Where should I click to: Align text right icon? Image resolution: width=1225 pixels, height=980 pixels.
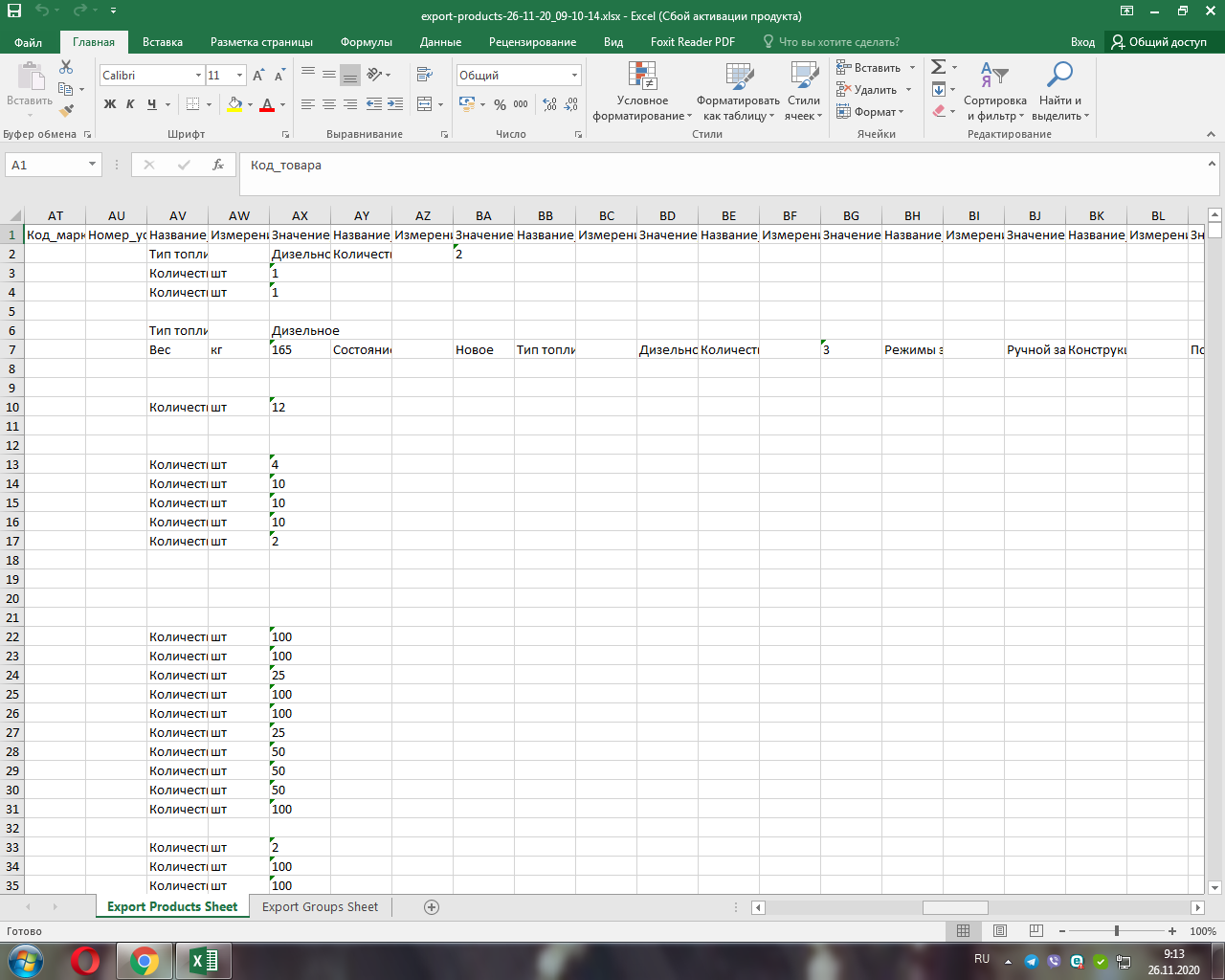(x=350, y=104)
